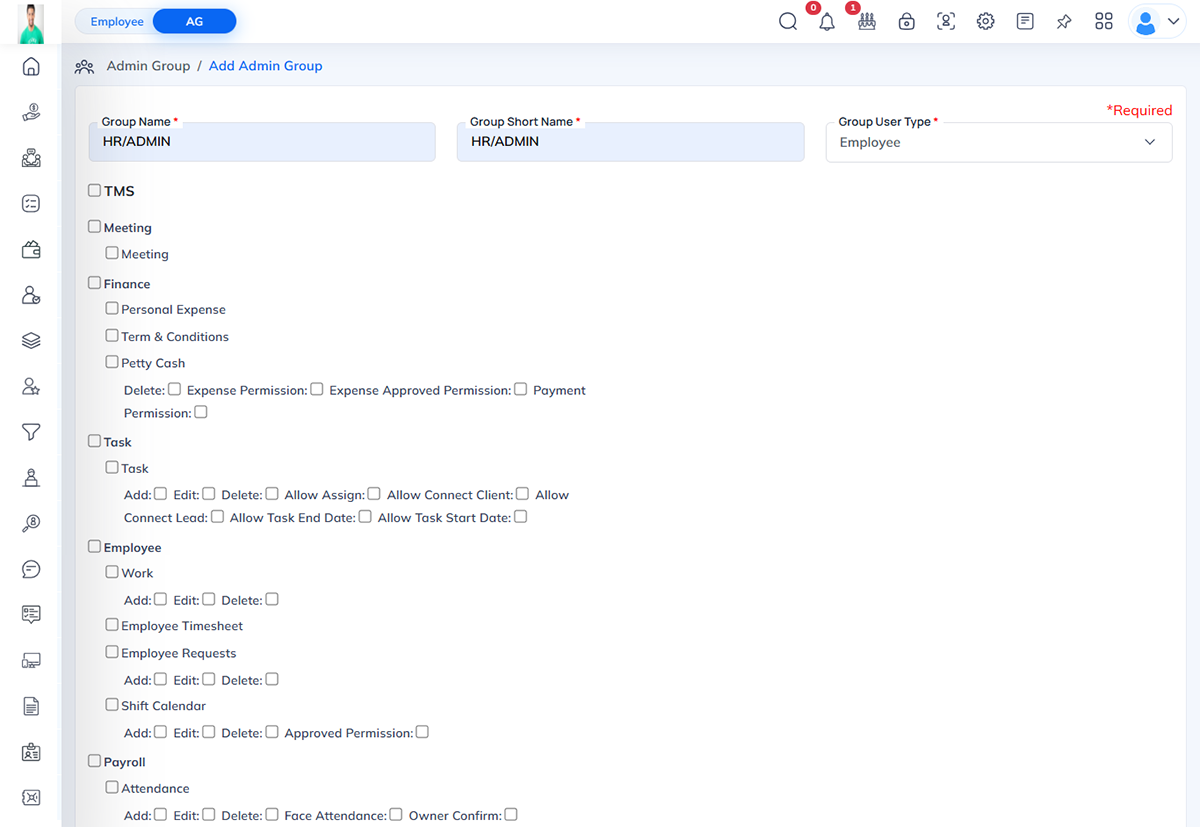Click the funnel filter icon in sidebar
The height and width of the screenshot is (827, 1200).
31,432
